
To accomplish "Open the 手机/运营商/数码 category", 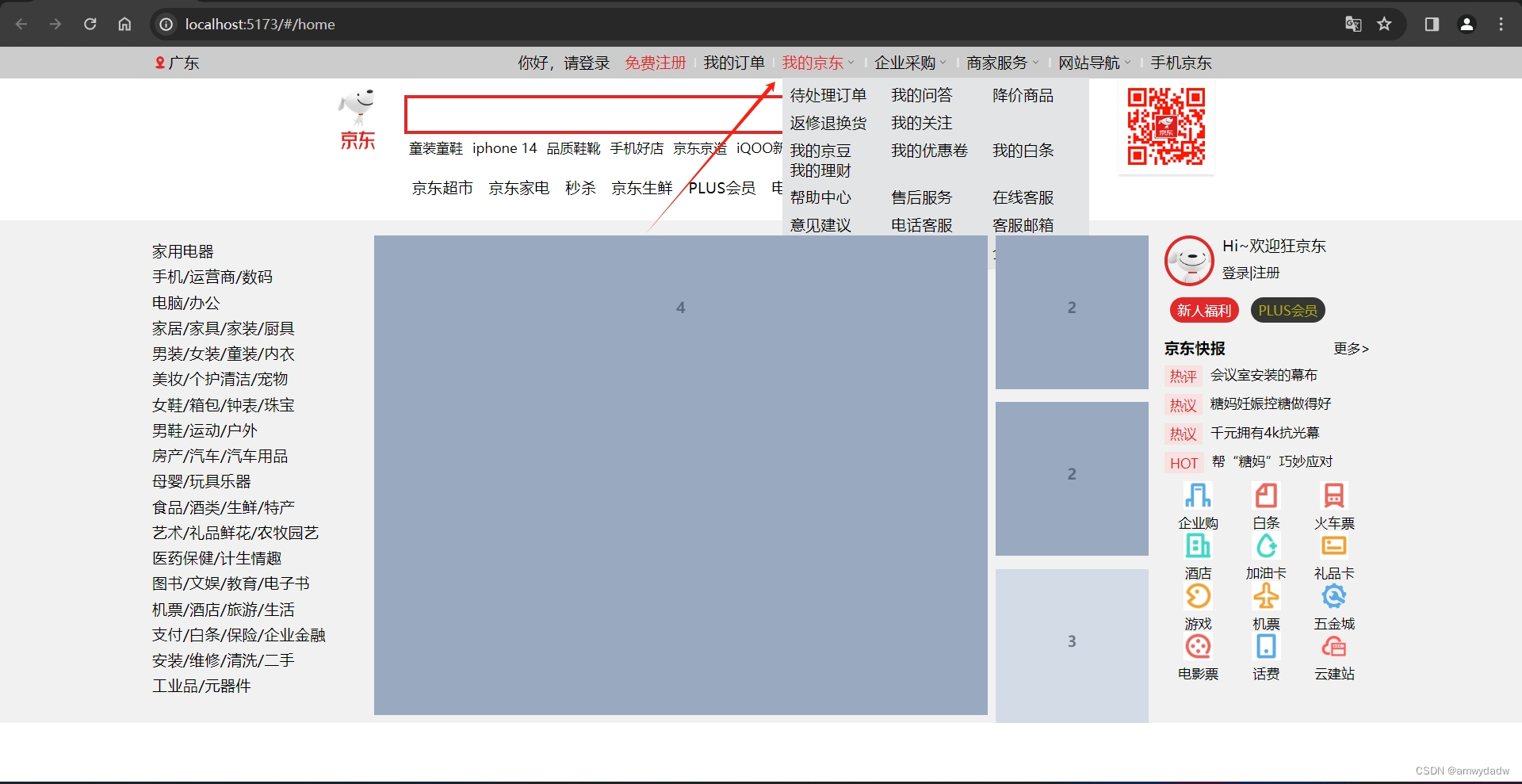I will click(212, 277).
